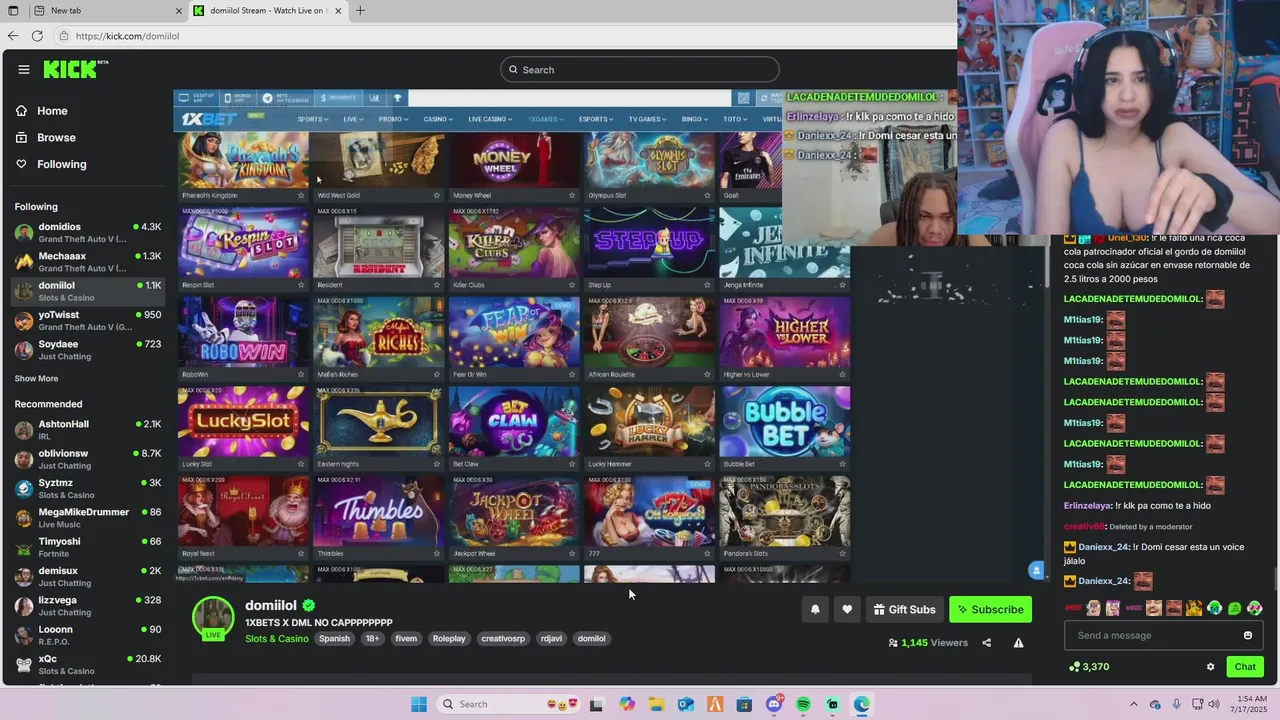Favorite the Respin Slot game star
1280x720 pixels.
301,285
